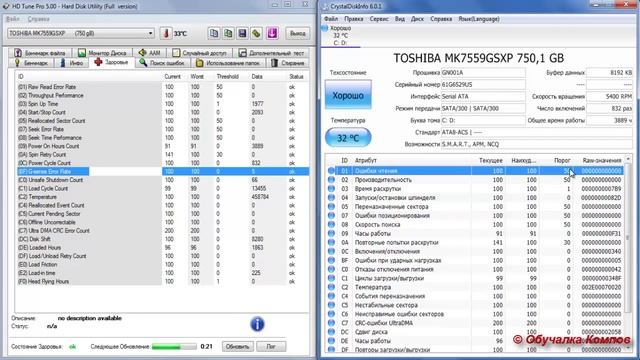This screenshot has width=640, height=360.
Task: Click the next update green progress bar
Action: [x=174, y=347]
